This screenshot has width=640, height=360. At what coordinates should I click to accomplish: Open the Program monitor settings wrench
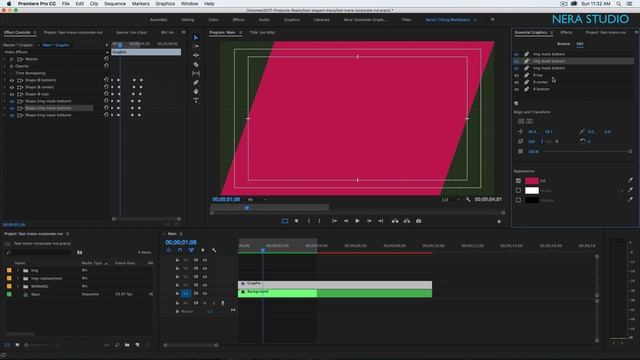point(468,200)
